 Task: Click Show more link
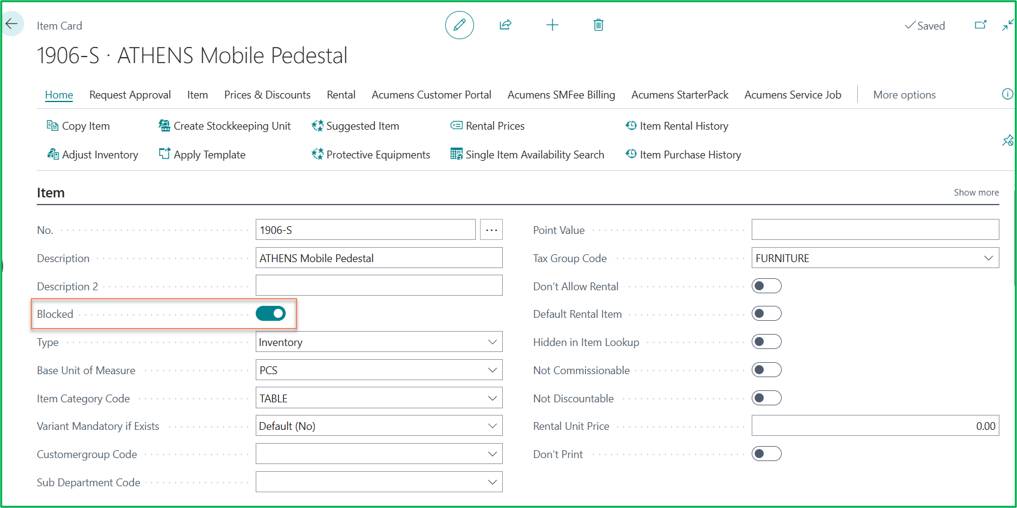[976, 193]
